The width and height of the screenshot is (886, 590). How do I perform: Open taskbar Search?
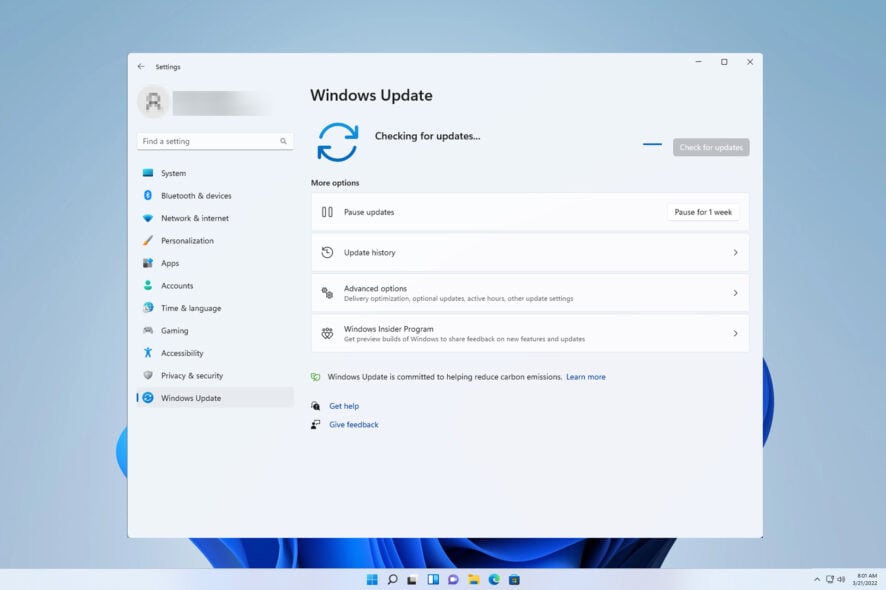[x=392, y=579]
